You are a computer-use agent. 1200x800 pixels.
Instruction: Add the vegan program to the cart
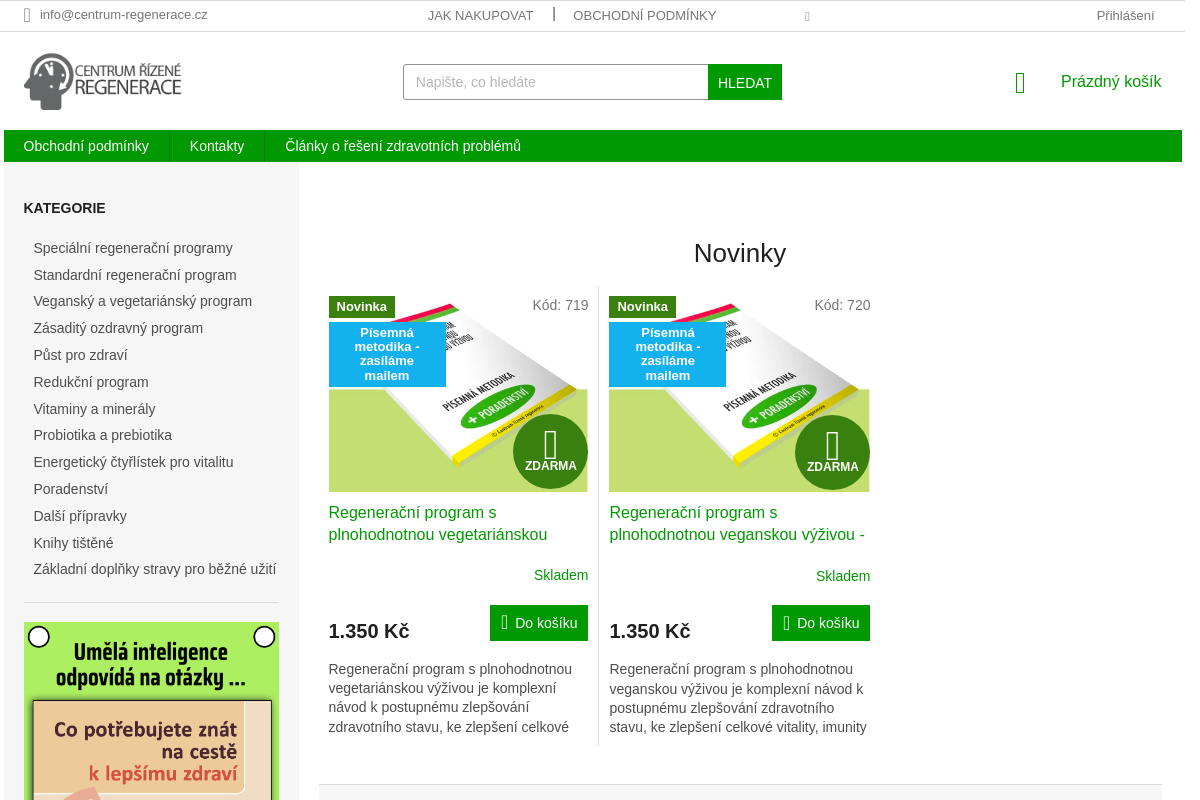[x=821, y=623]
